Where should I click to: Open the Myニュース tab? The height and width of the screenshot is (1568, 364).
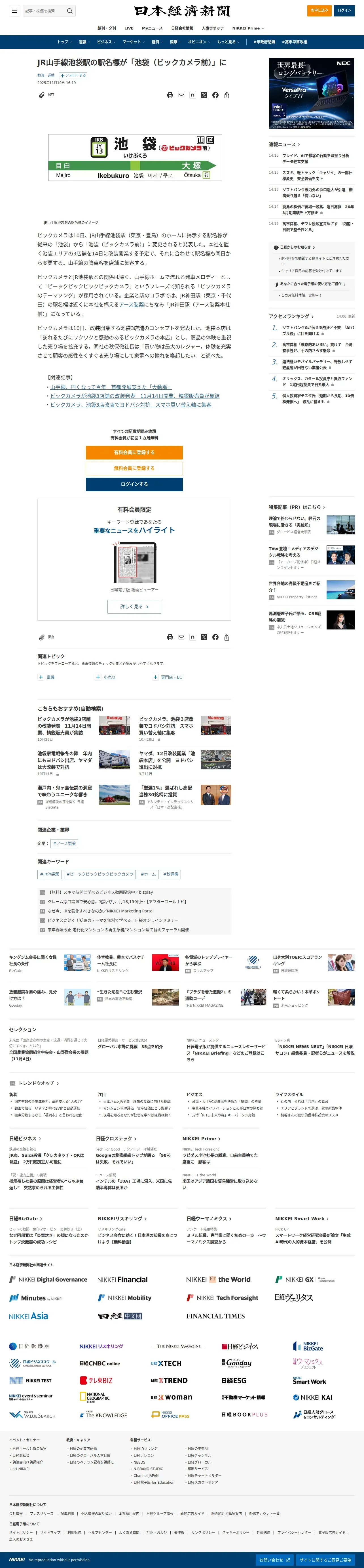152,28
